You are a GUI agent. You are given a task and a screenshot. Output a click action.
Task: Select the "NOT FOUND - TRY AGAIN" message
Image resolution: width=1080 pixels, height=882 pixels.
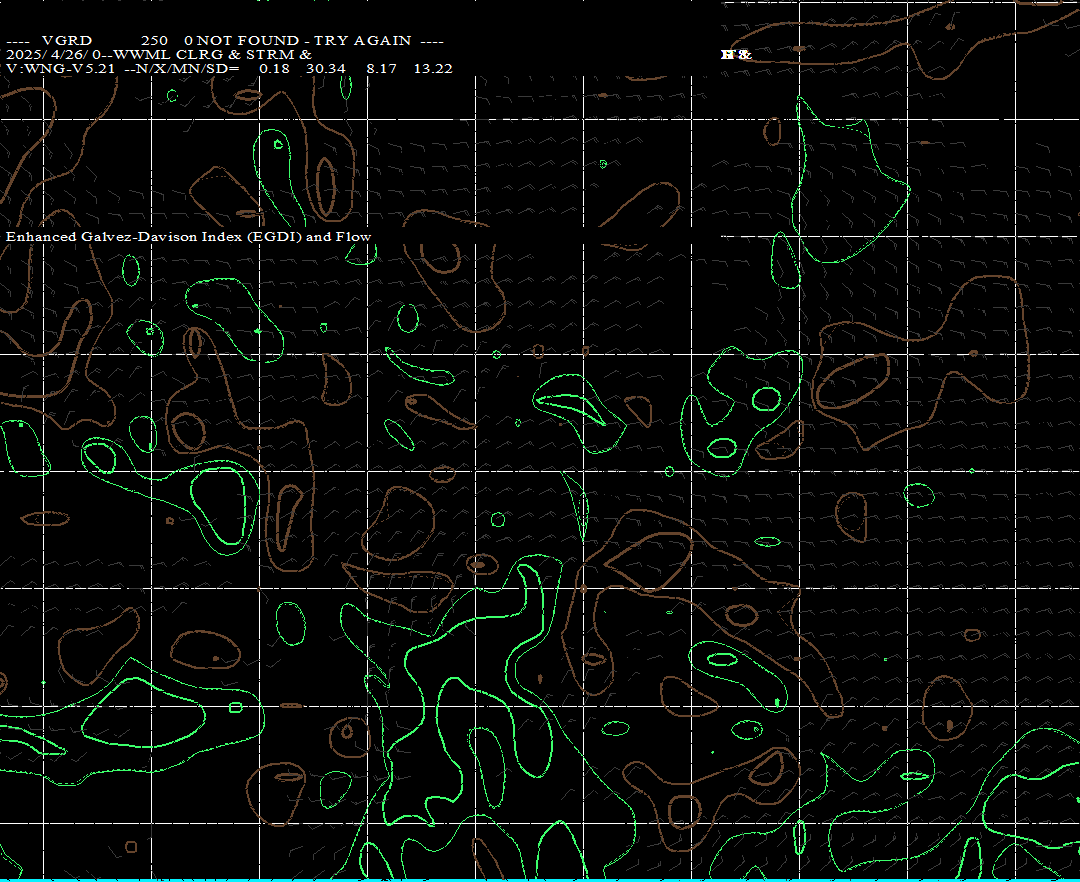[x=304, y=41]
